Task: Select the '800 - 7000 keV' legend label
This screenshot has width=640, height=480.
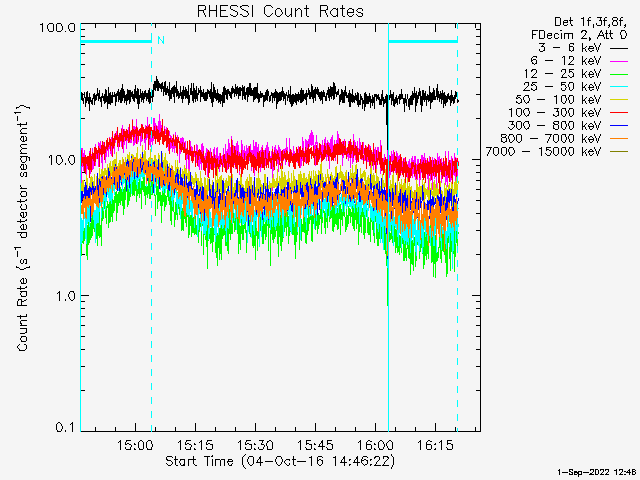Action: [551, 139]
